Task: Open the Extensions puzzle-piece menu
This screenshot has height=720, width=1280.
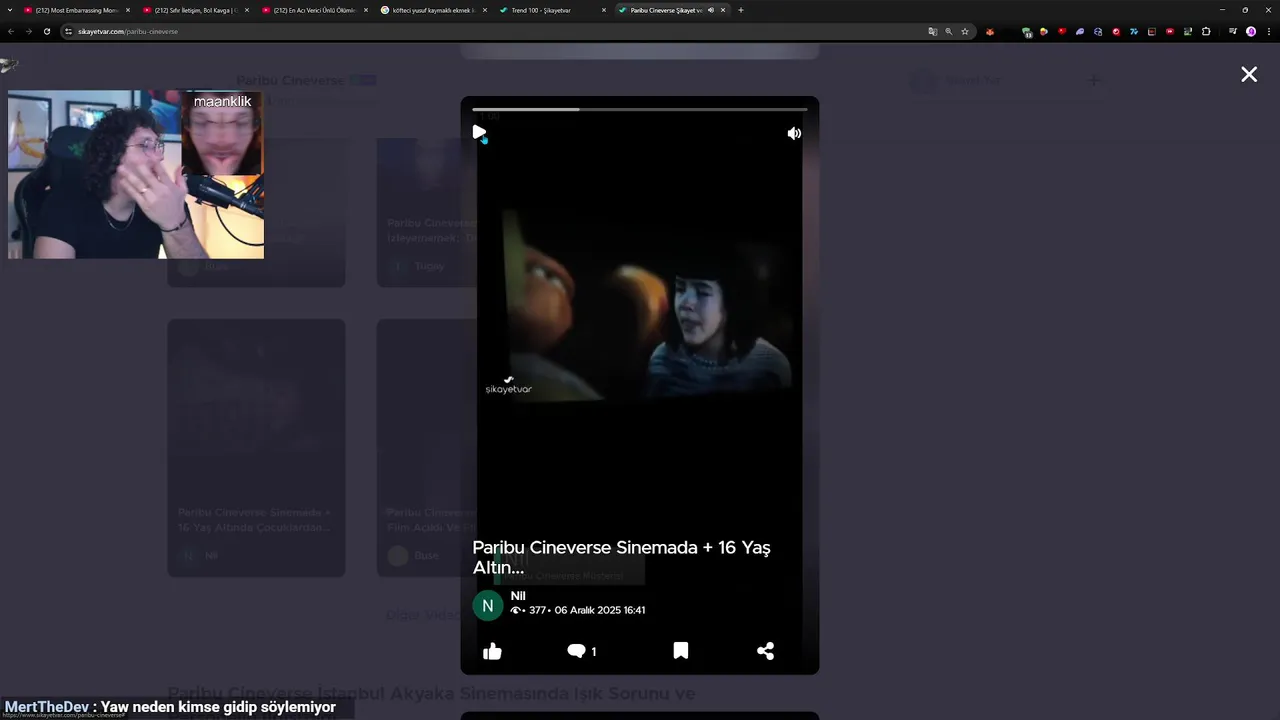Action: click(x=1206, y=31)
